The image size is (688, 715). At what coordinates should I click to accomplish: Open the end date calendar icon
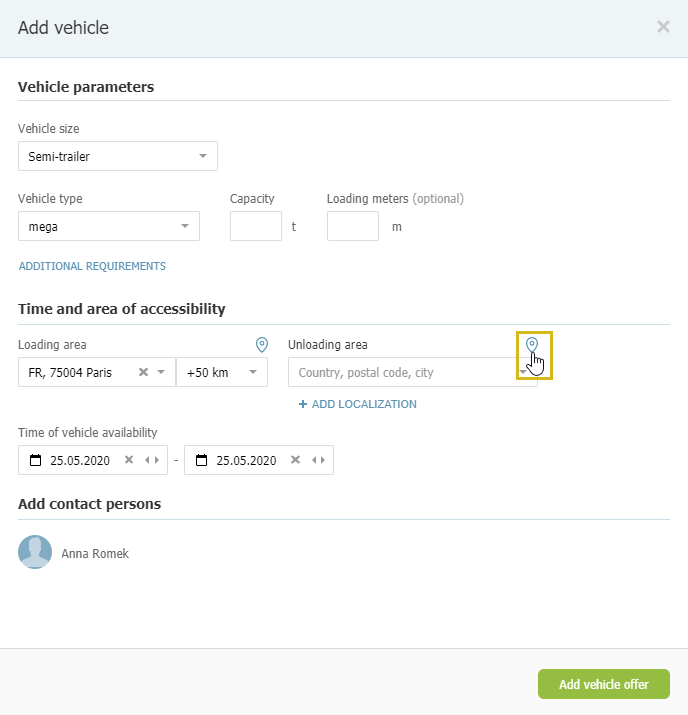(x=201, y=460)
